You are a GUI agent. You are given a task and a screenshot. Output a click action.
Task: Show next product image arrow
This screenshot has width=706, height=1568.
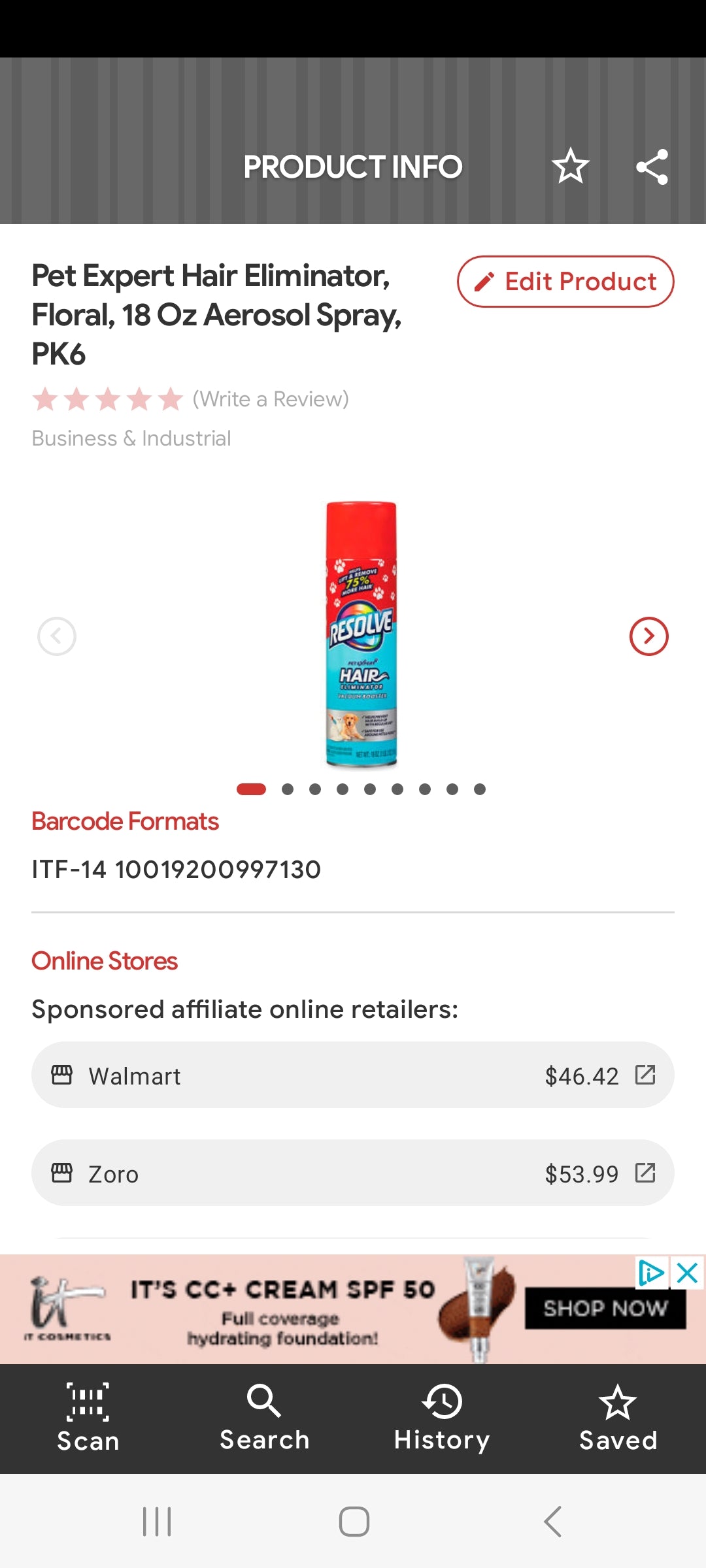click(648, 636)
